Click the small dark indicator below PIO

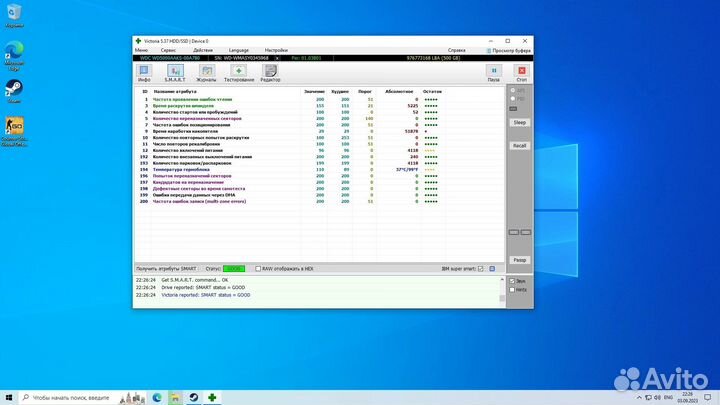point(513,109)
